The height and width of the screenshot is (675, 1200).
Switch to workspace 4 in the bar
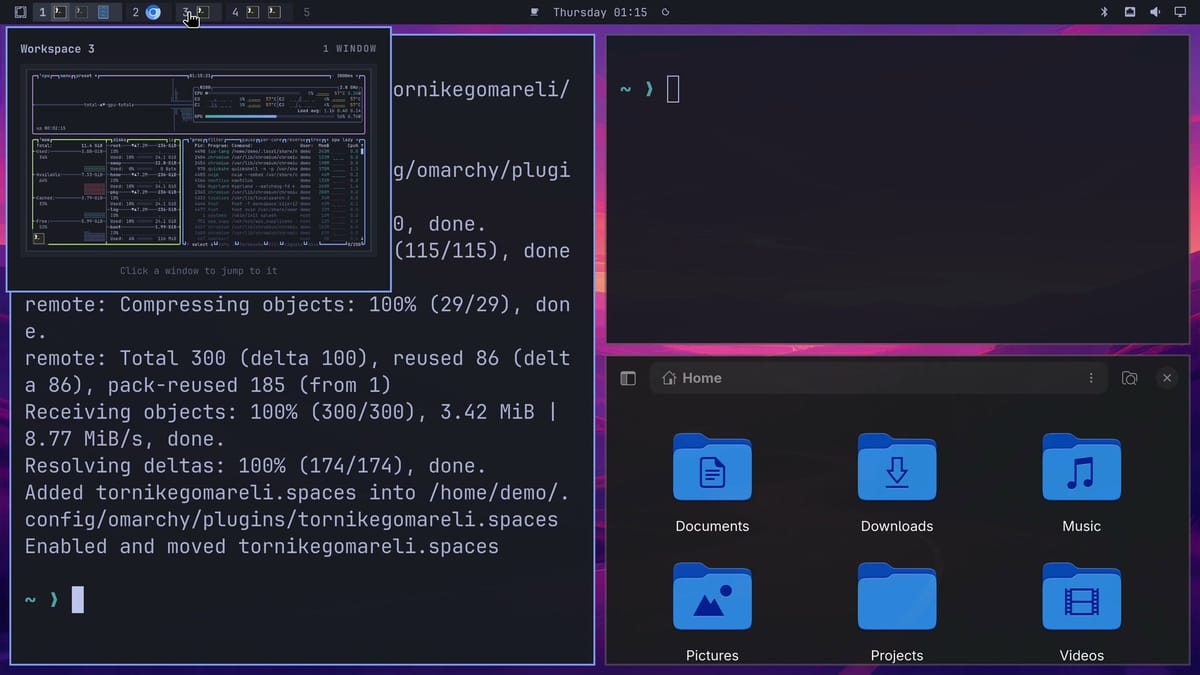coord(235,12)
